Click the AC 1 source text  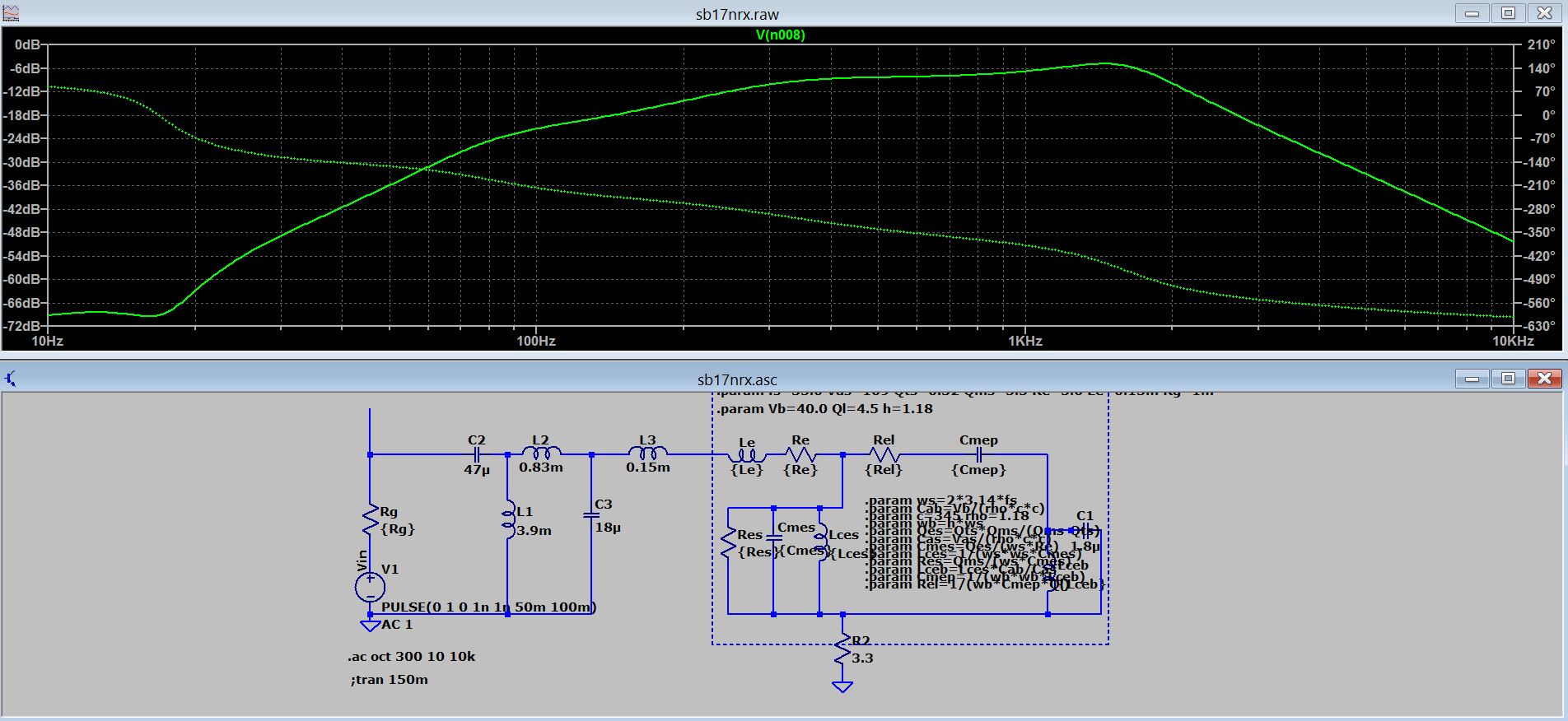(x=397, y=625)
